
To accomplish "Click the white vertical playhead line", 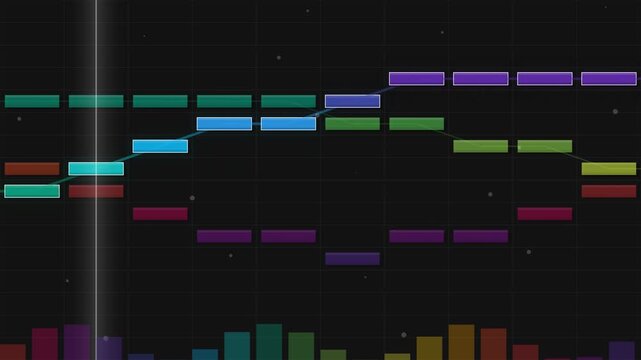I will pos(96,180).
